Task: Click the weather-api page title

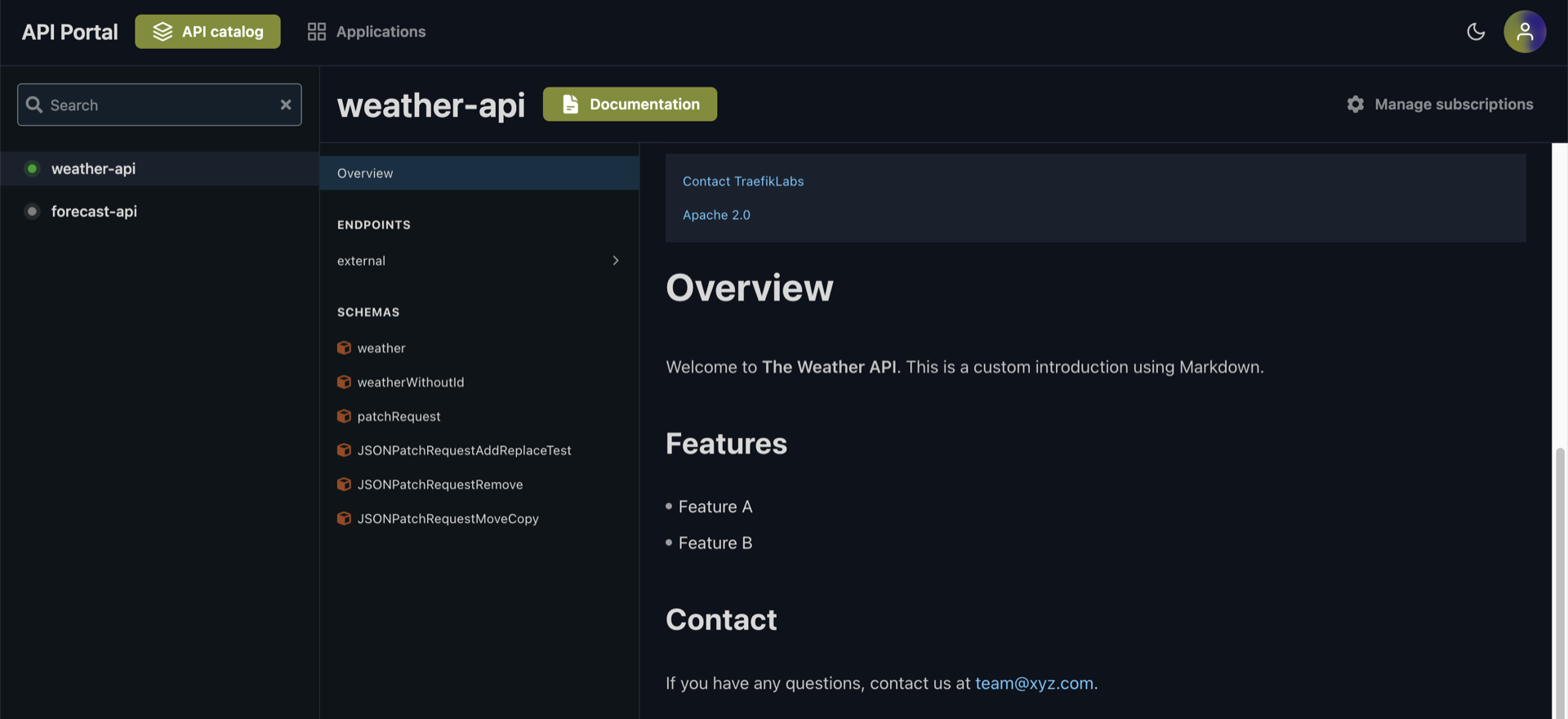Action: point(431,105)
